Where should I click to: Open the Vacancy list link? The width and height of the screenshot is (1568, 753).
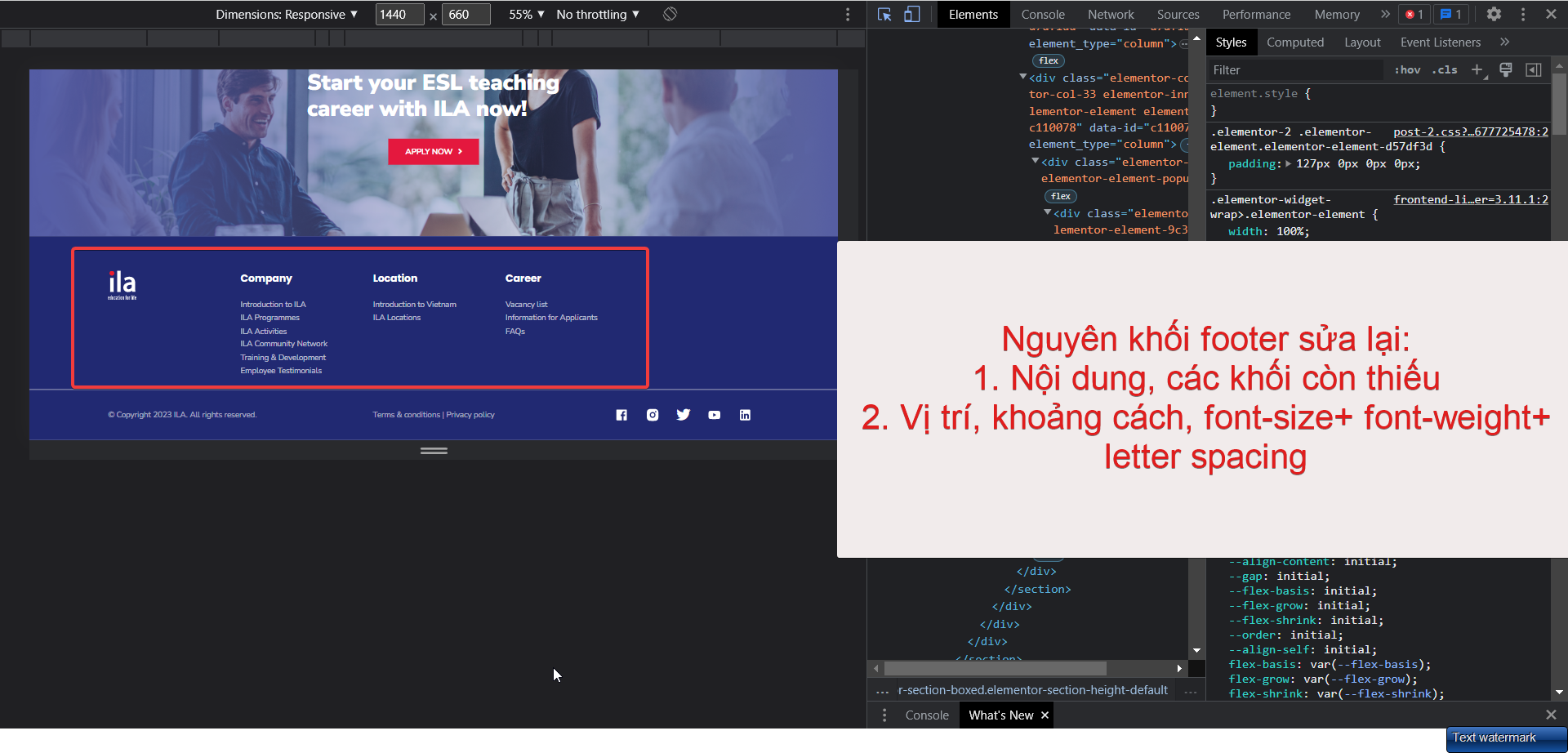[526, 305]
